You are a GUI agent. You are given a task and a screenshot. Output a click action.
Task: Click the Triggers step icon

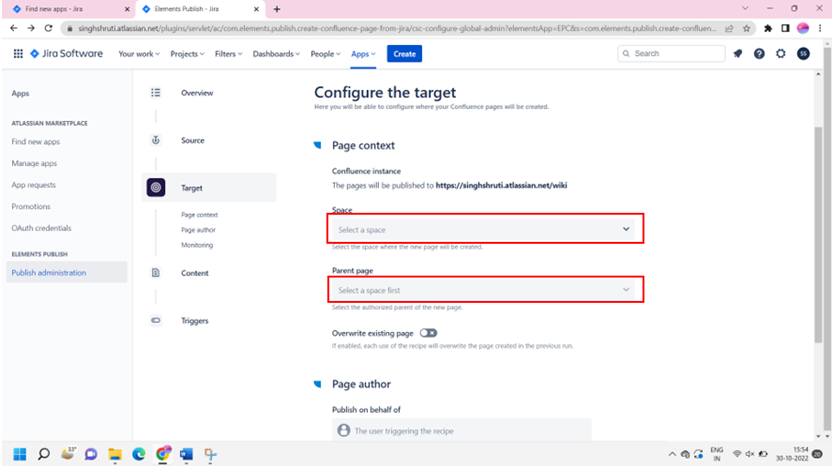(155, 320)
